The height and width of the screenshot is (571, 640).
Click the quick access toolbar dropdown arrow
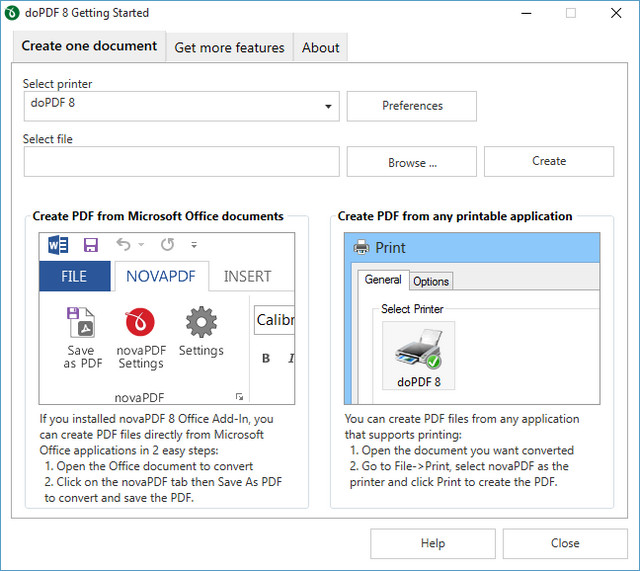(194, 245)
